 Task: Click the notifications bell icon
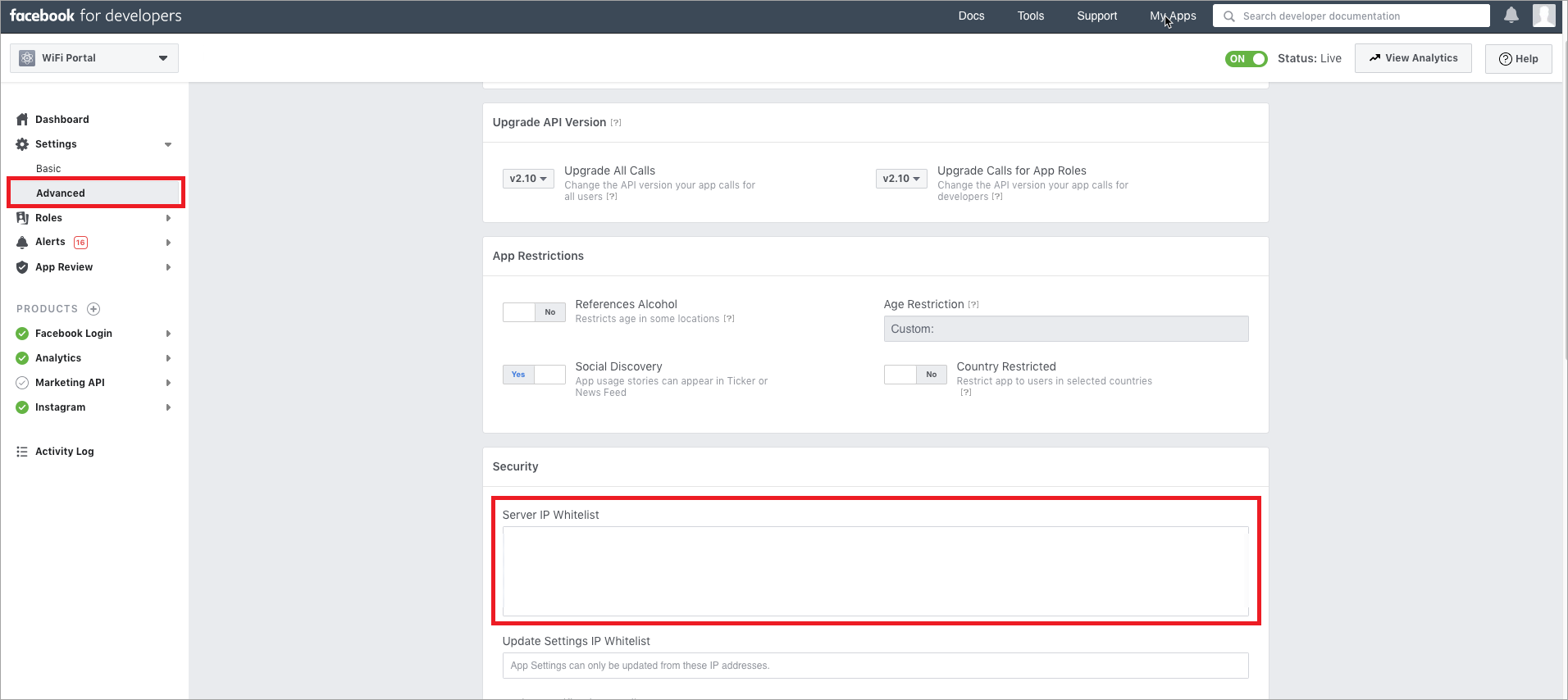pos(1511,15)
